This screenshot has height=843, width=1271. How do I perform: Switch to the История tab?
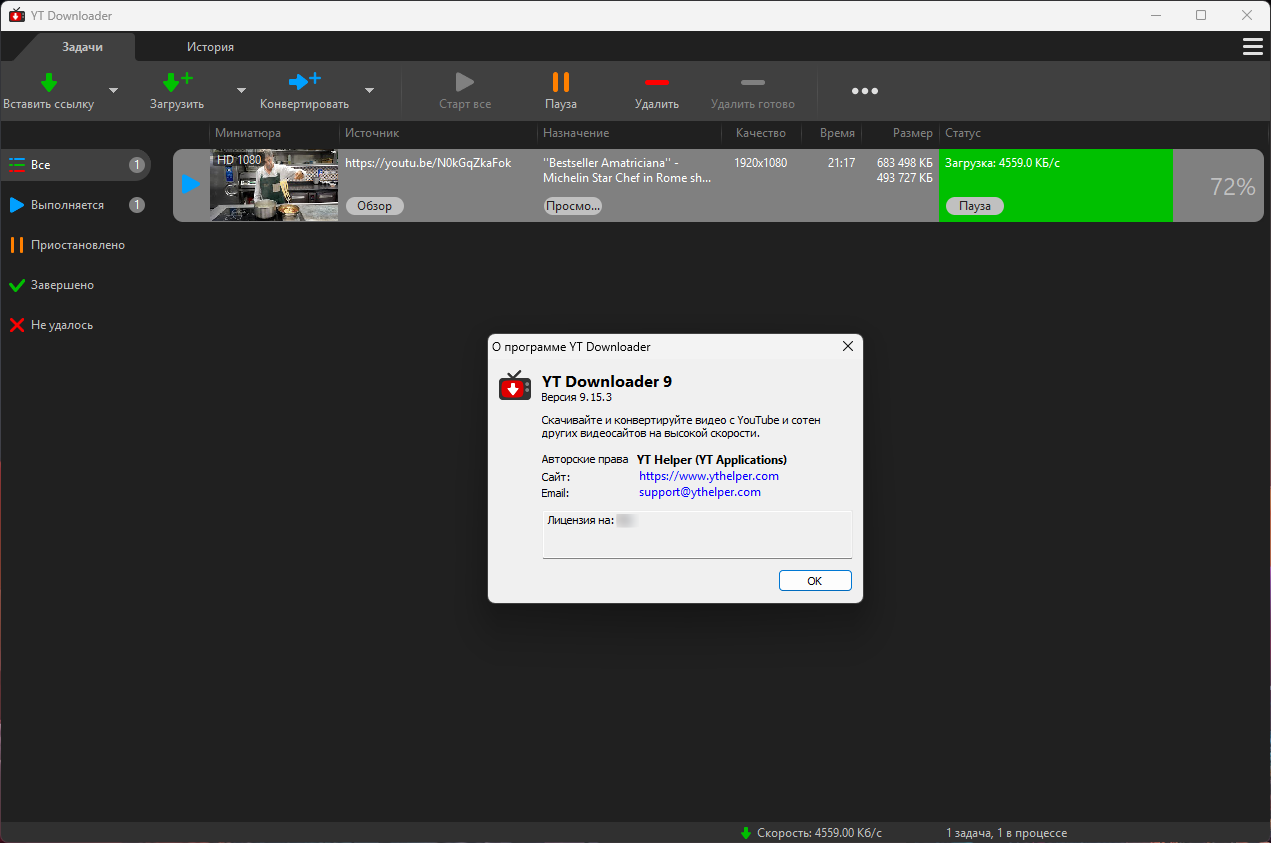tap(211, 47)
